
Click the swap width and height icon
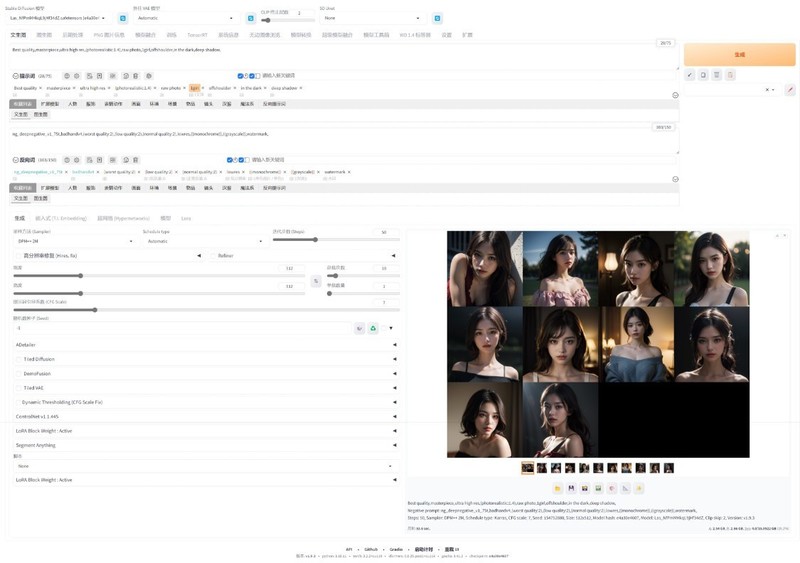click(316, 281)
